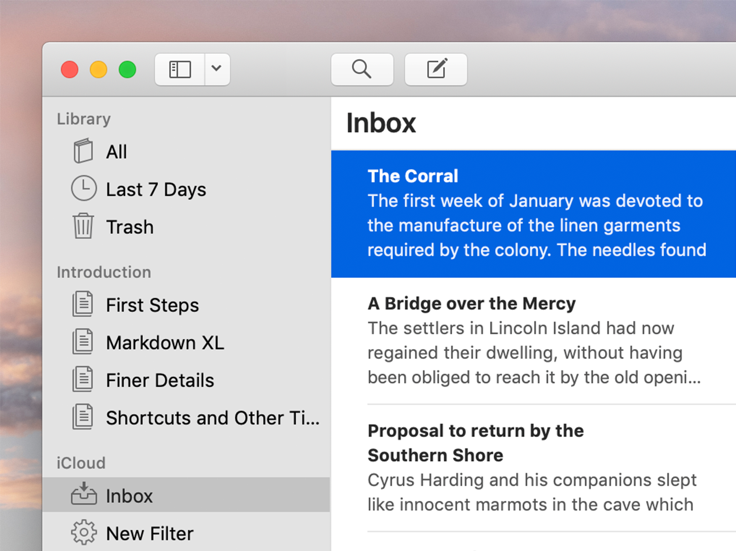This screenshot has height=551, width=736.
Task: Minimize window with yellow button
Action: click(99, 69)
